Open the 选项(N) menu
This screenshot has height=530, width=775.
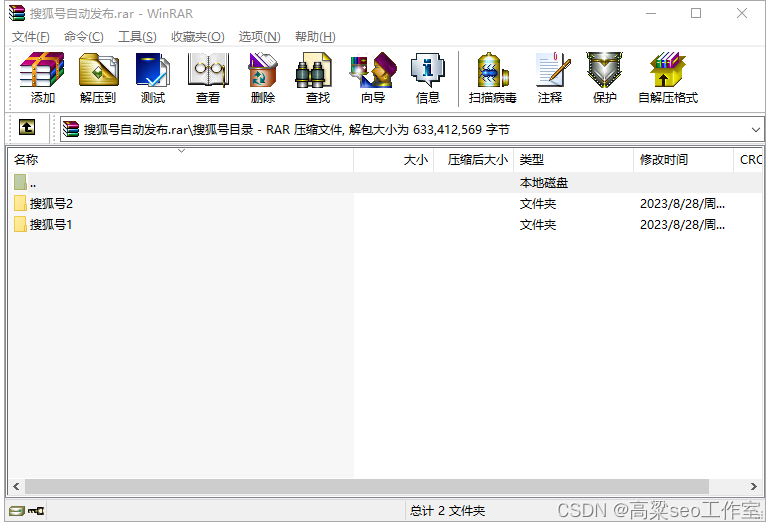(259, 37)
